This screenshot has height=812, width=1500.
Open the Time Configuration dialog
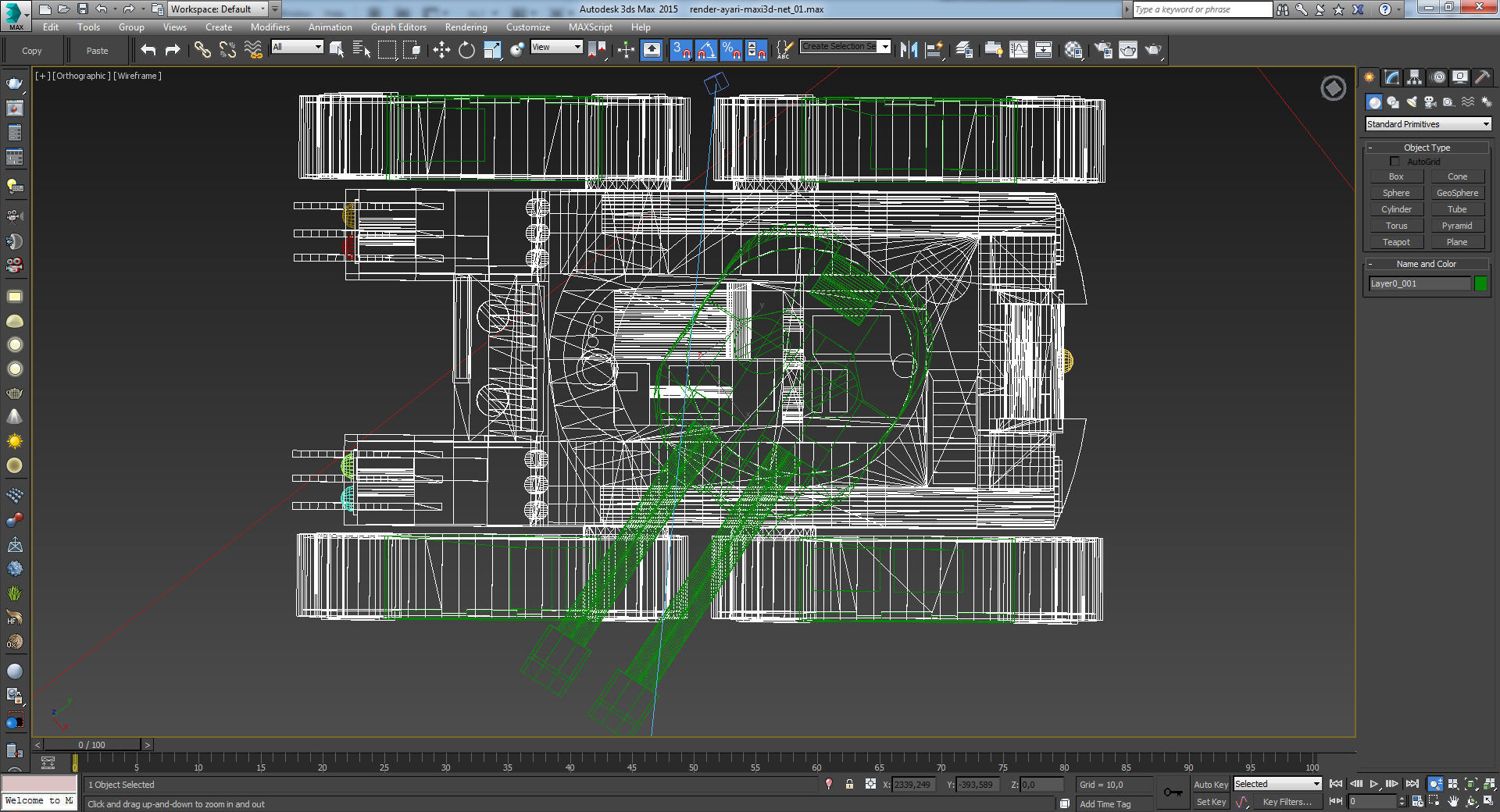tap(1418, 801)
